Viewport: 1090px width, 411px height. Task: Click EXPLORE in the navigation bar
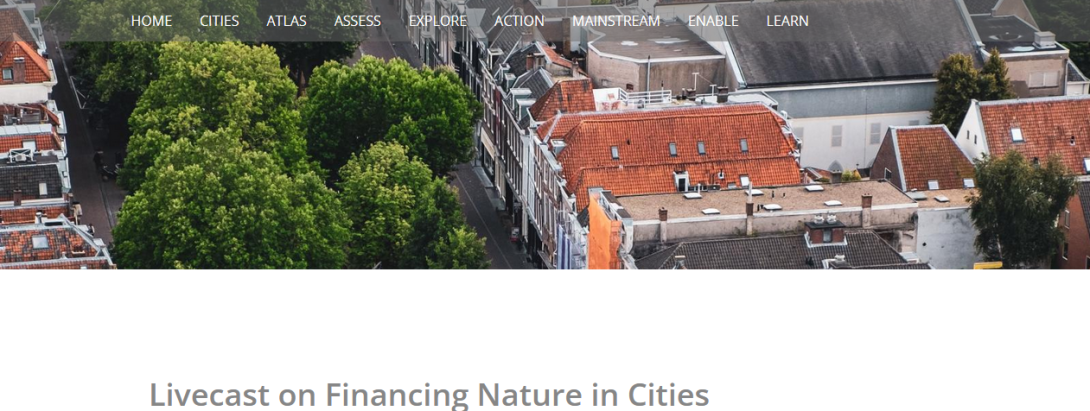click(x=437, y=21)
